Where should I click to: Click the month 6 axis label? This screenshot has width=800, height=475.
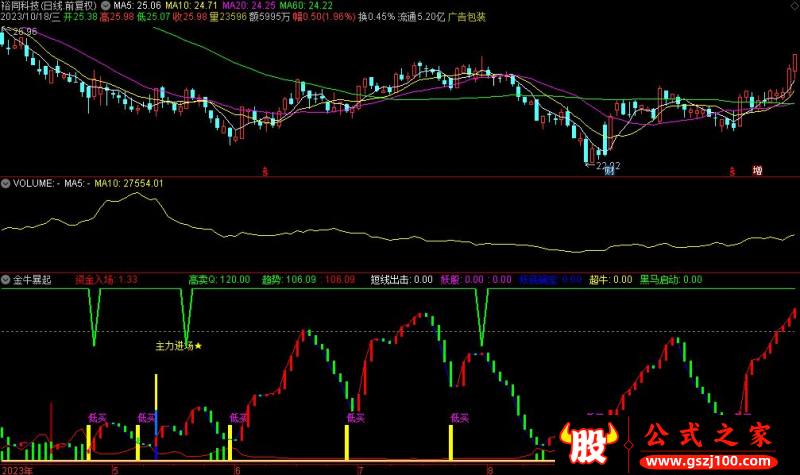[x=237, y=470]
